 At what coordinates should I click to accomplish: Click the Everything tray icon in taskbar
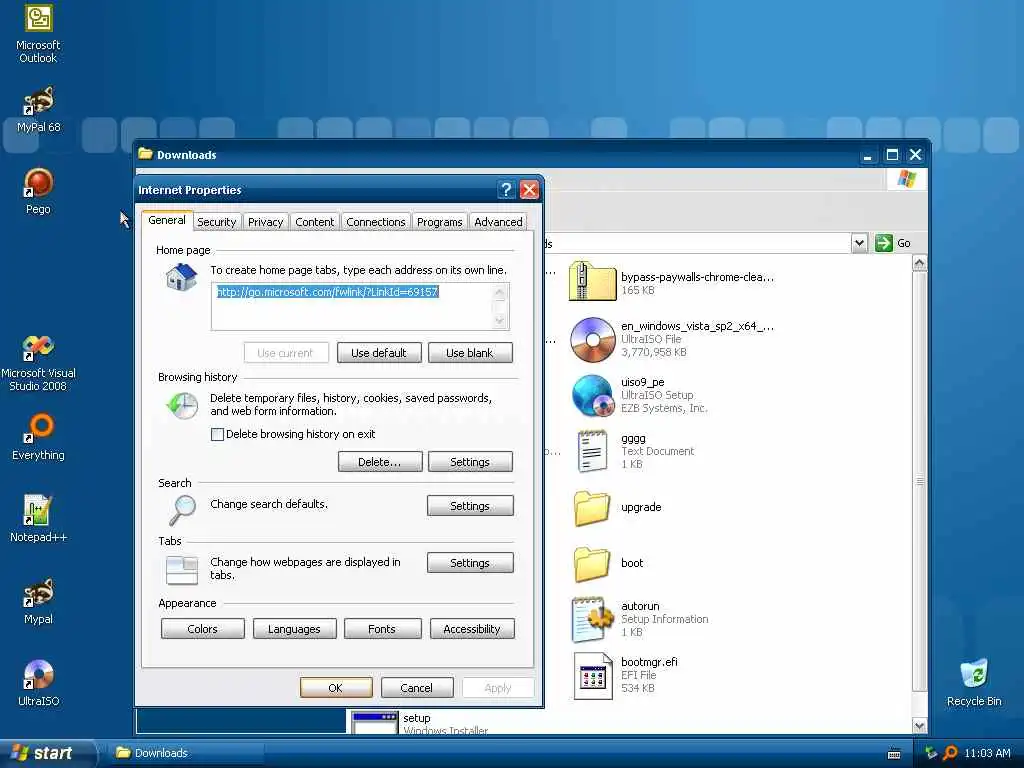click(x=951, y=753)
